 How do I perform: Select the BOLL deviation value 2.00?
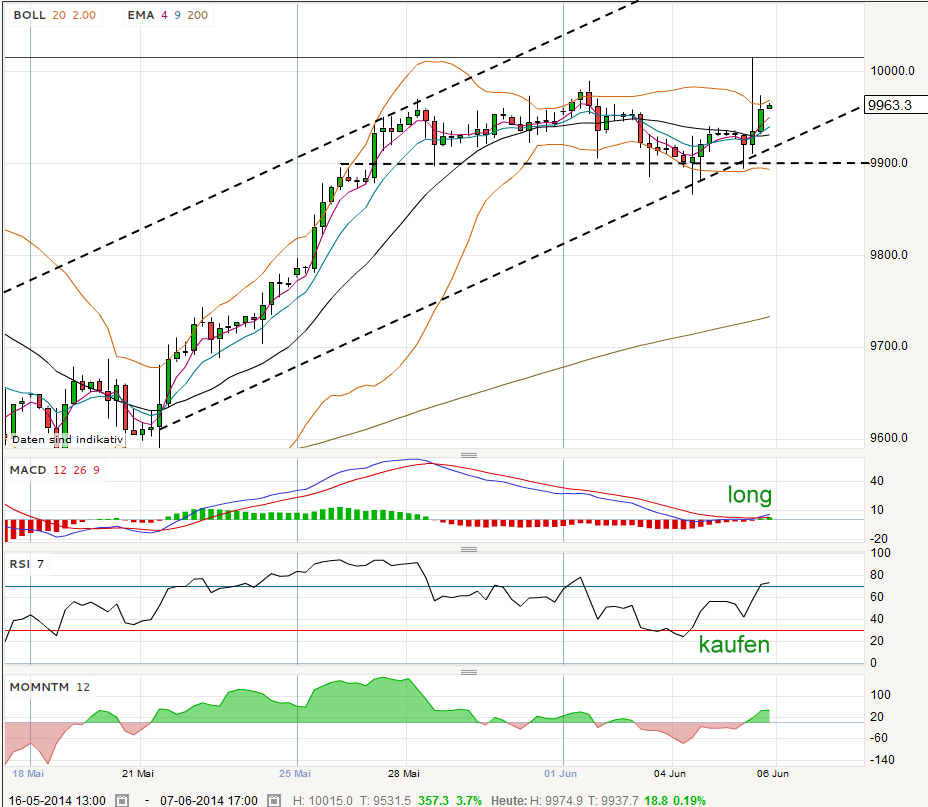point(83,15)
